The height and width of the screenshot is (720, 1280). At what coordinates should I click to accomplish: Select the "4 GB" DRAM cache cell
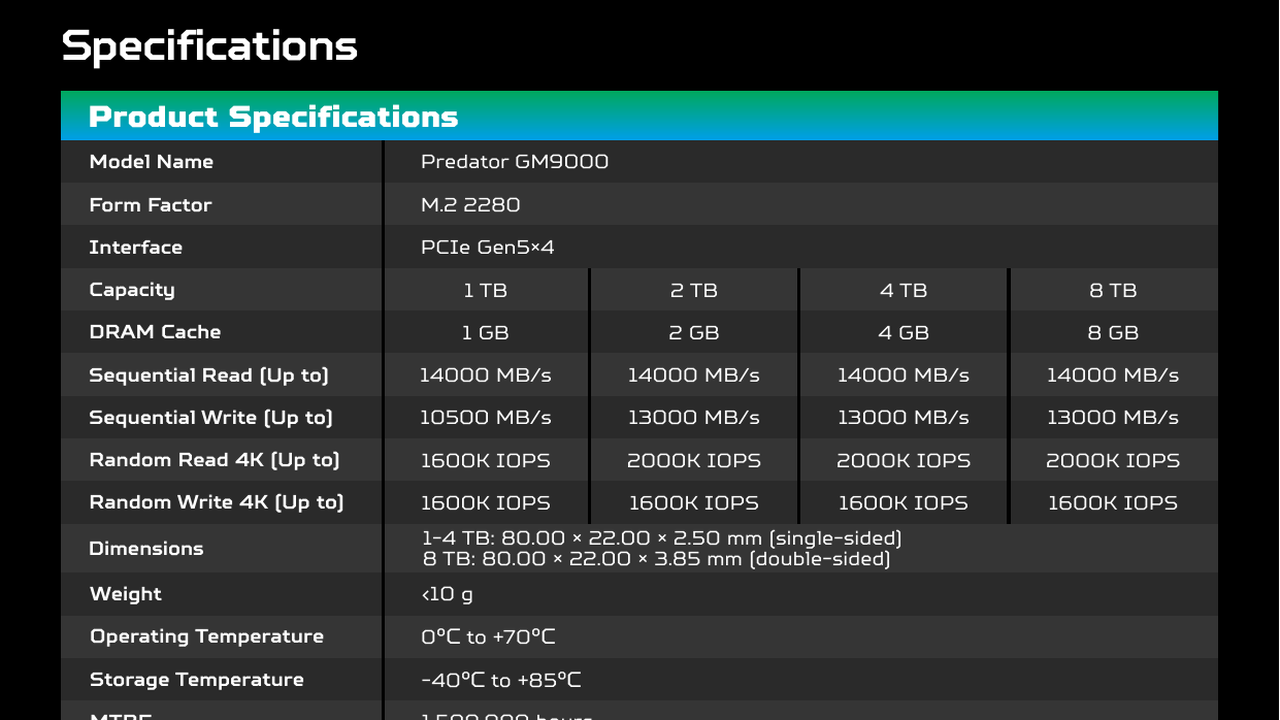coord(904,333)
